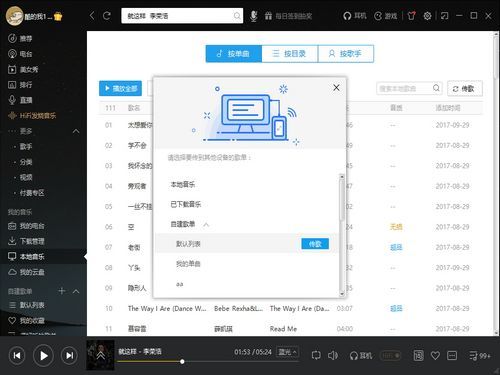Viewport: 500px width, 375px height.
Task: Open HiFi发烧音乐 section
Action: (32, 116)
